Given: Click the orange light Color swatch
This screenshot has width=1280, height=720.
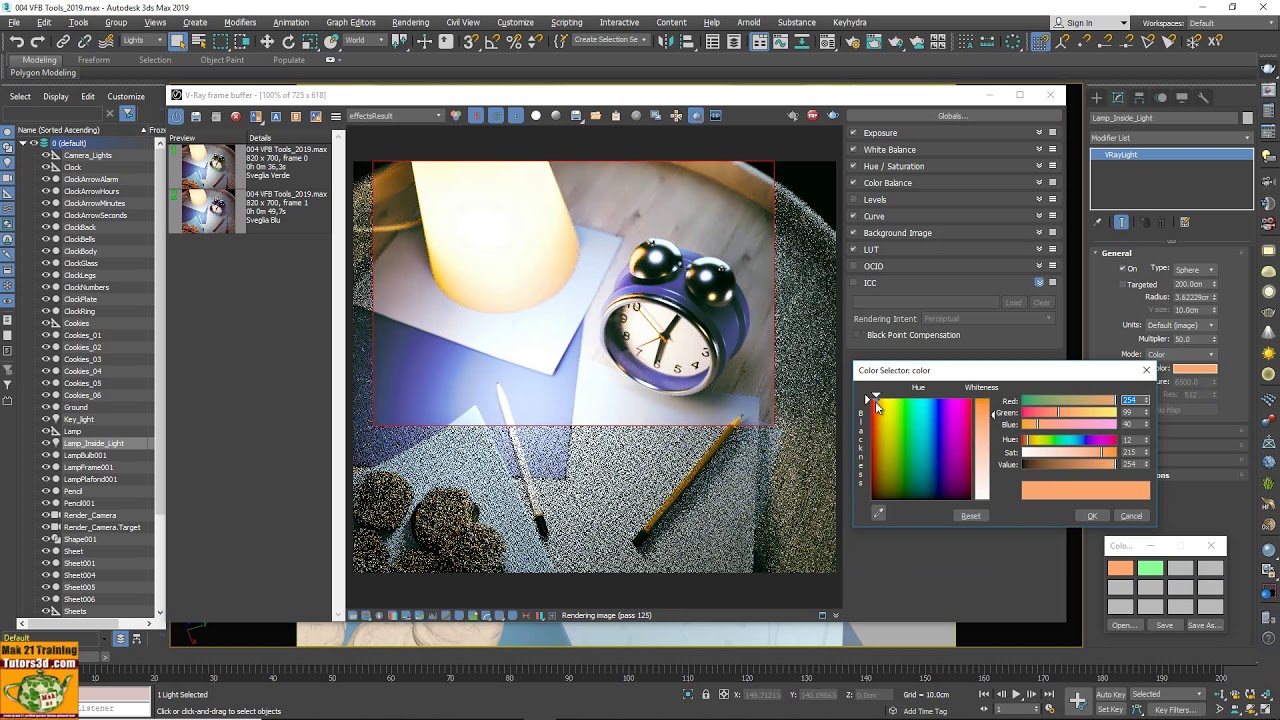Looking at the screenshot, I should pyautogui.click(x=1195, y=369).
